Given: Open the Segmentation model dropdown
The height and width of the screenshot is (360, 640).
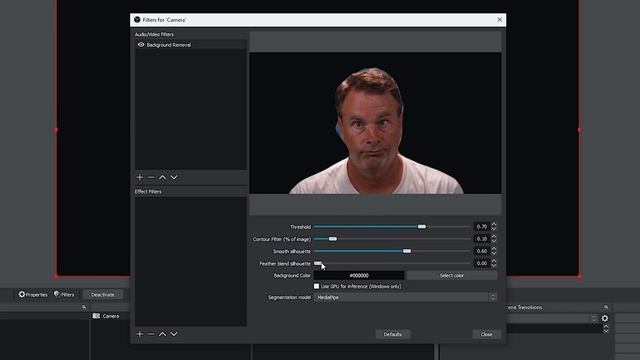Looking at the screenshot, I should (405, 298).
